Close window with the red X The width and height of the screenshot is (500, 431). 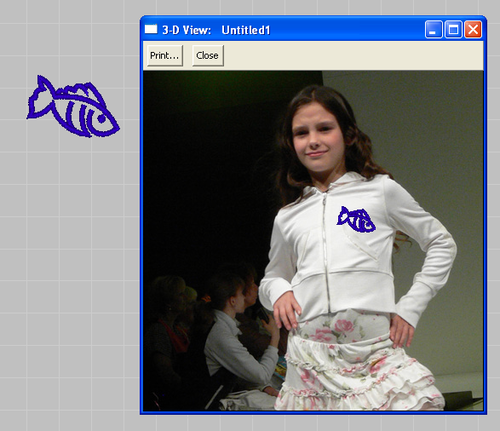pos(473,30)
